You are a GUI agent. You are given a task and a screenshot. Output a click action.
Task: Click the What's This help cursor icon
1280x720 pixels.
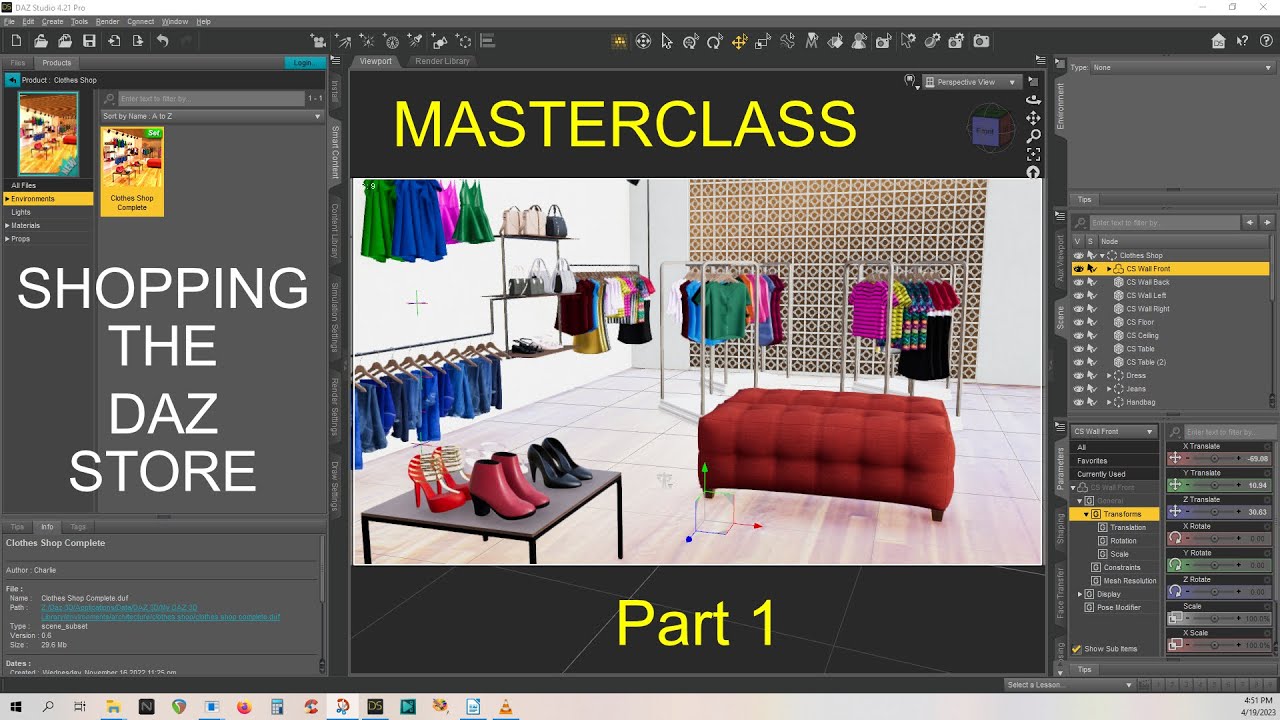pos(1241,41)
